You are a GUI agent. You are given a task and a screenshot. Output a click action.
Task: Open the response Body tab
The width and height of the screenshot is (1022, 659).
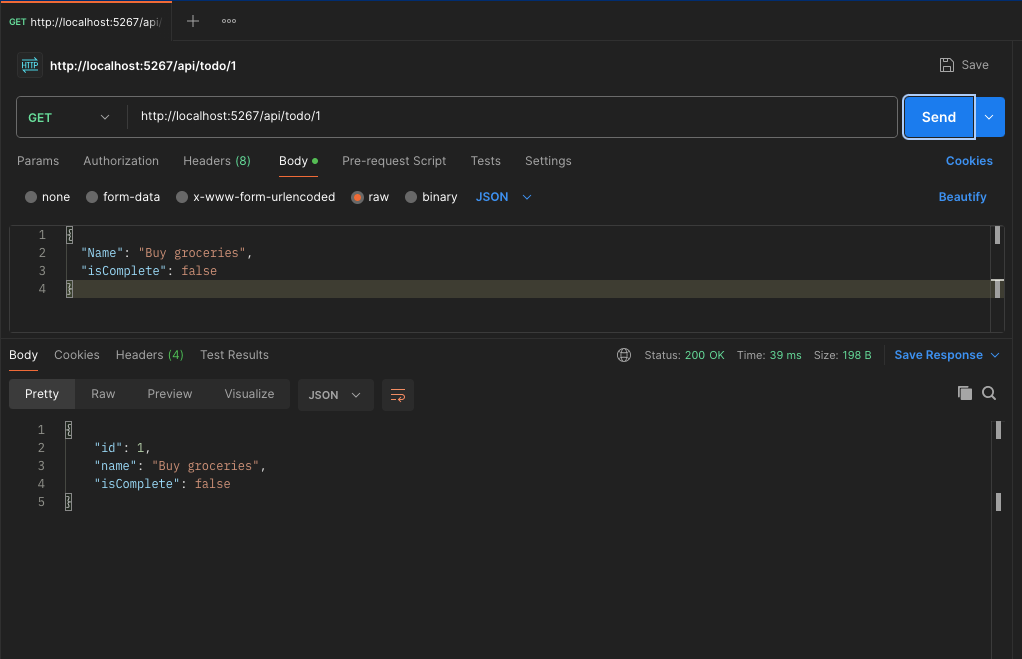(x=23, y=355)
